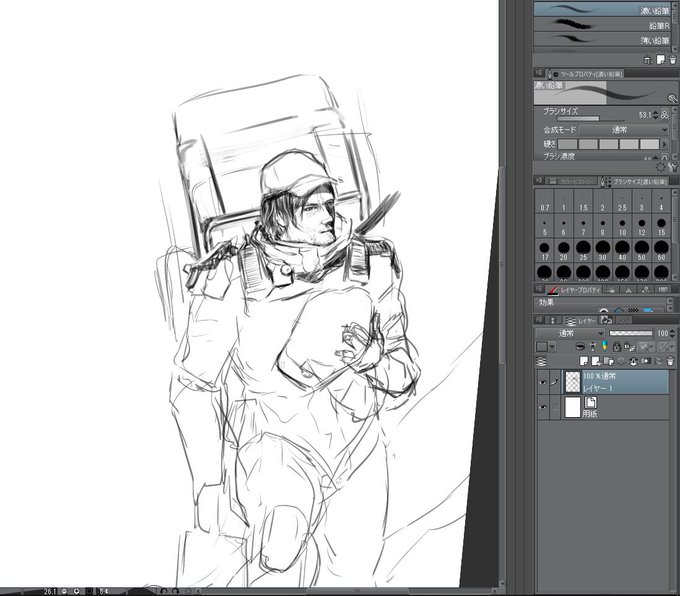The width and height of the screenshot is (680, 596).
Task: Click the create layer mask icon
Action: coord(646,361)
